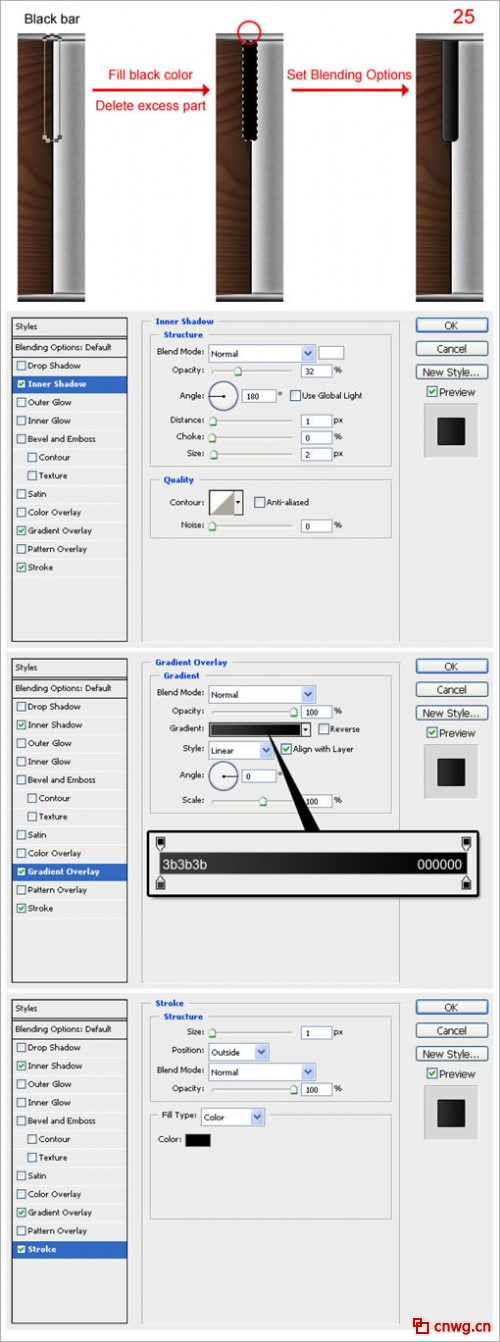The width and height of the screenshot is (500, 1342).
Task: Click the black Stroke color swatch
Action: coord(198,1140)
